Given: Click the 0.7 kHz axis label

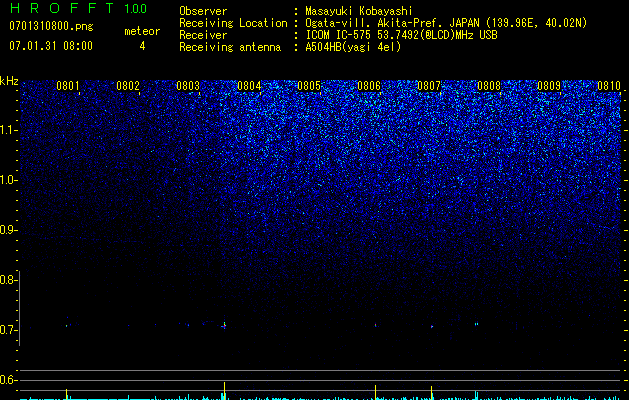Looking at the screenshot, I should [9, 330].
